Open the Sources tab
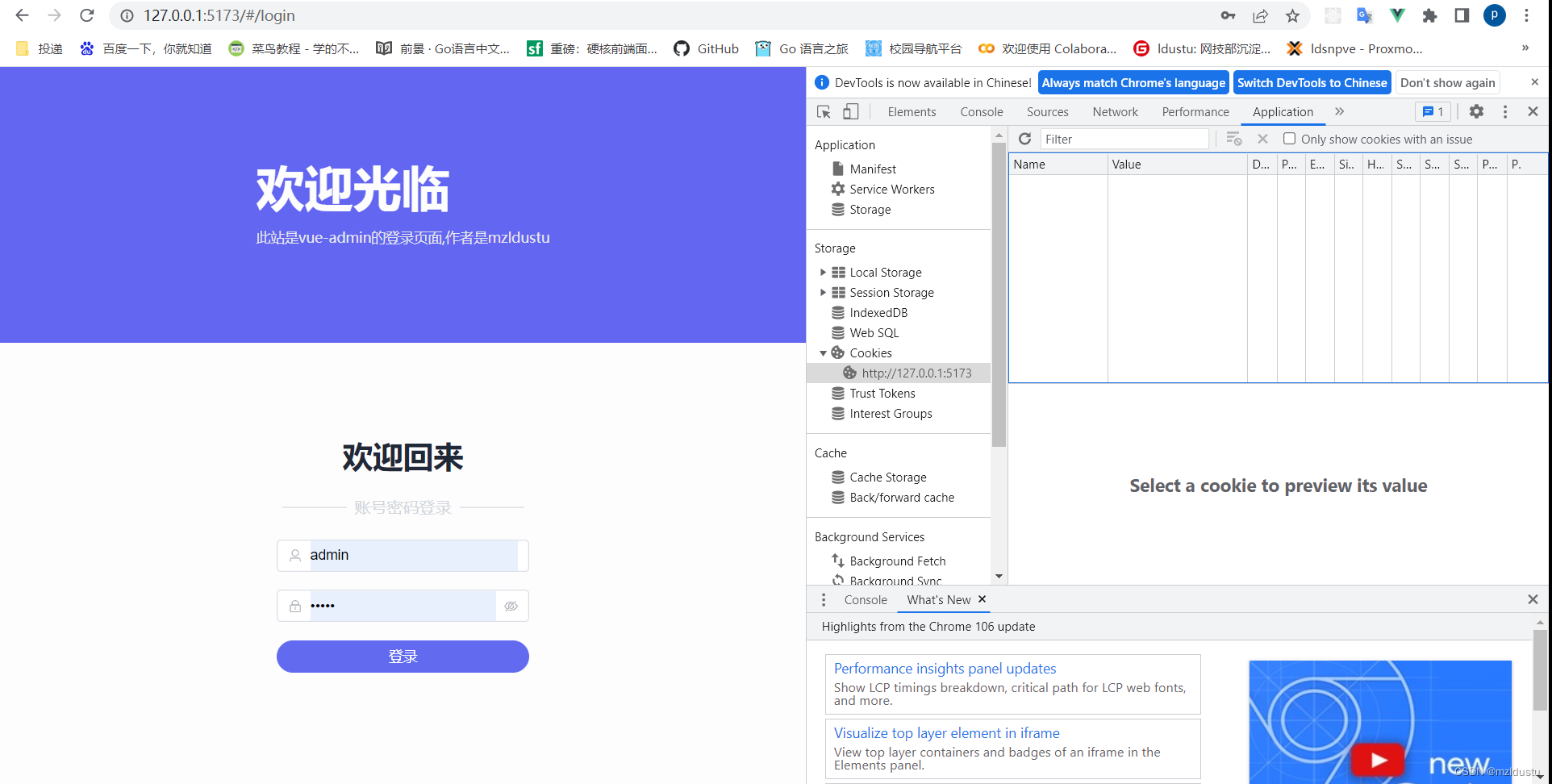This screenshot has width=1552, height=784. pyautogui.click(x=1047, y=112)
